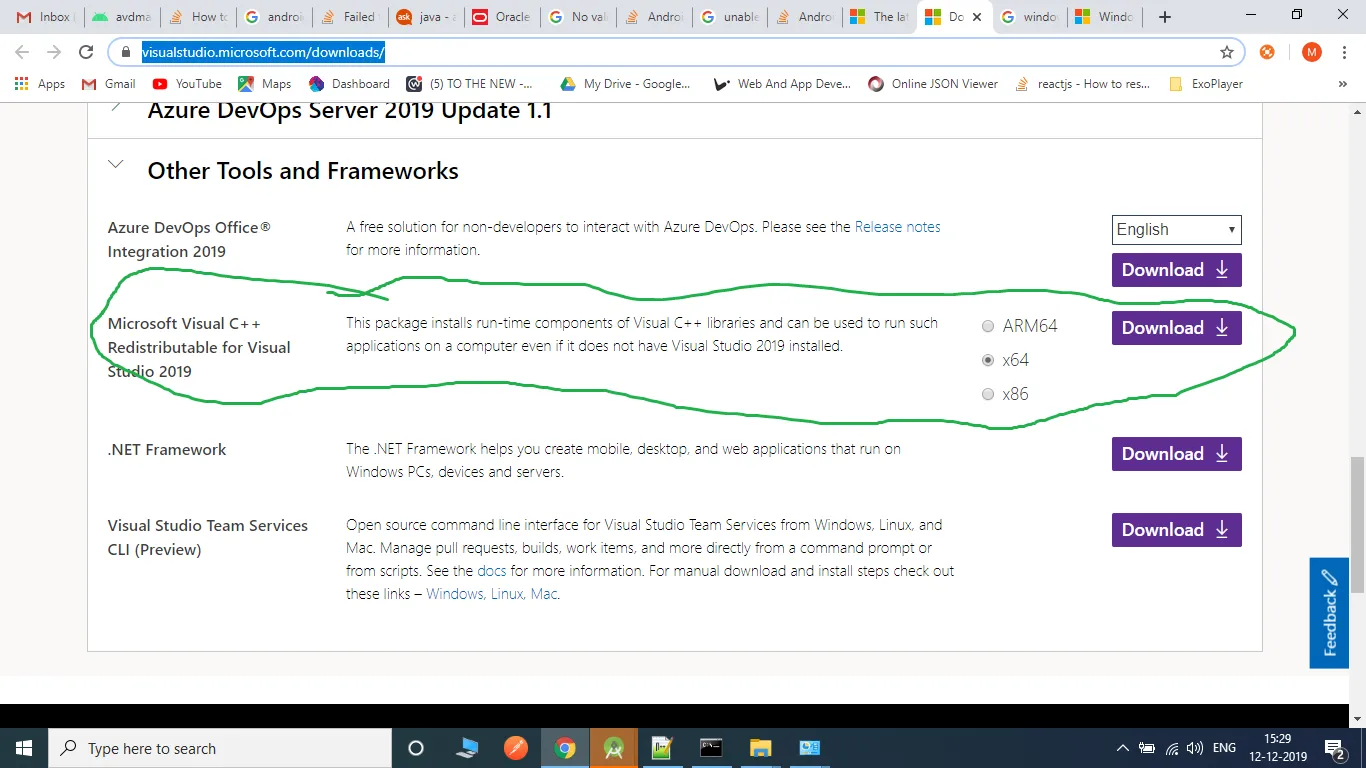Switch to the 'java - a' tab
The width and height of the screenshot is (1366, 768).
[x=425, y=16]
